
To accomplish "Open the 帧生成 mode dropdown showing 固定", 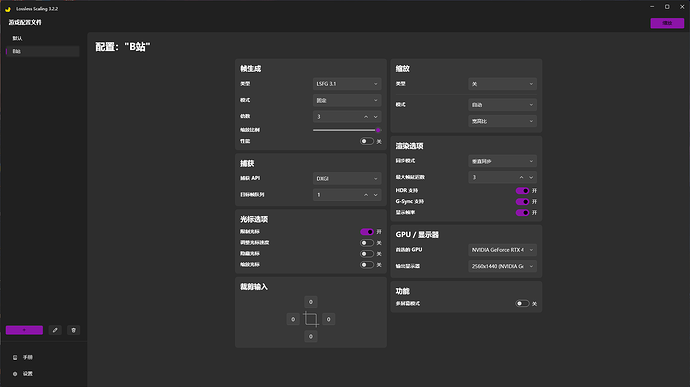I will click(347, 100).
